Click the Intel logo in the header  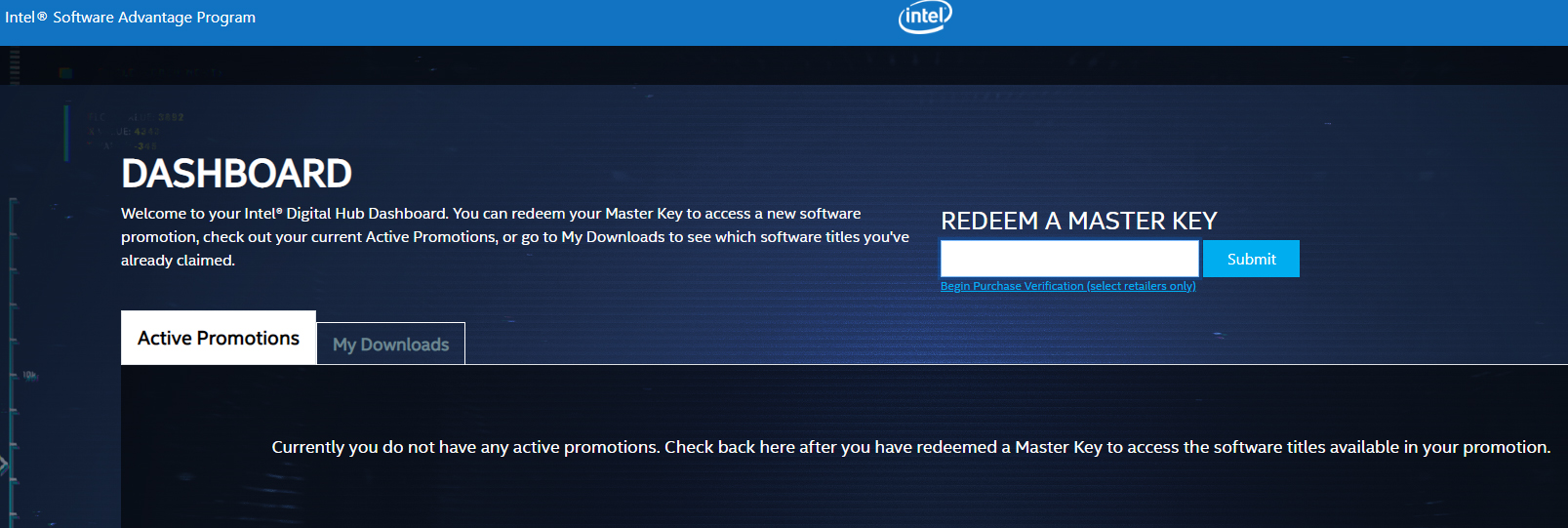coord(924,17)
